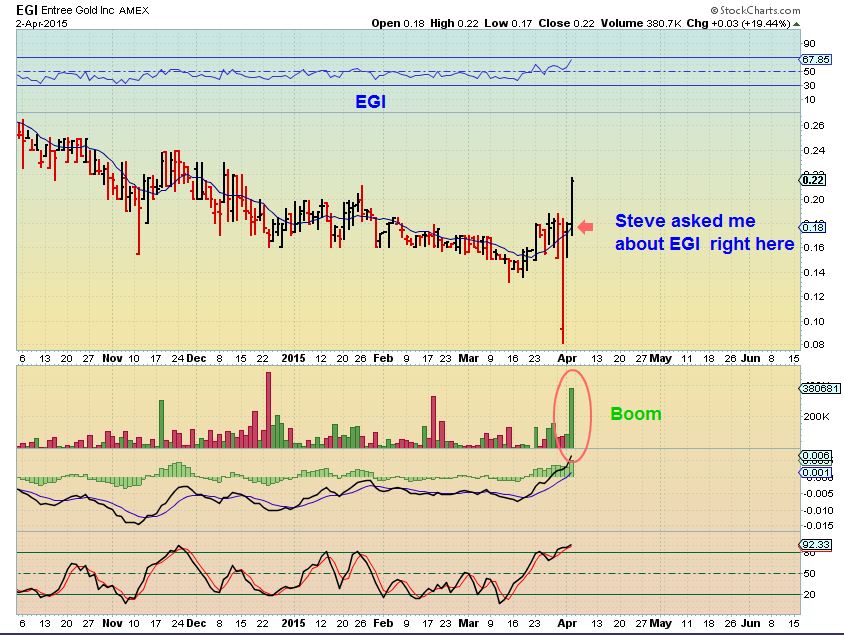Select 'Mar' on the bottom stochastic date axis
844x635 pixels.
(468, 623)
